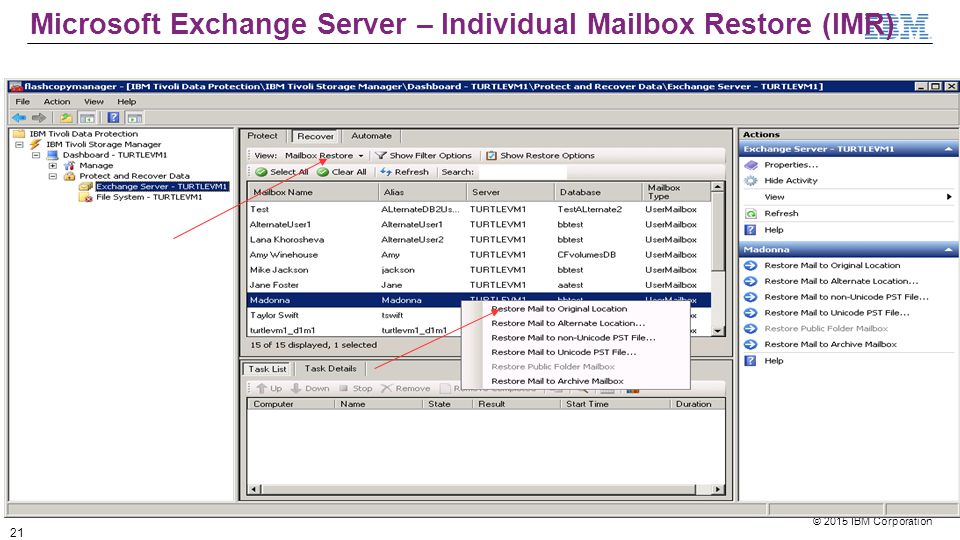The height and width of the screenshot is (540, 960).
Task: Open the Mailbox Restore view dropdown
Action: pyautogui.click(x=361, y=156)
